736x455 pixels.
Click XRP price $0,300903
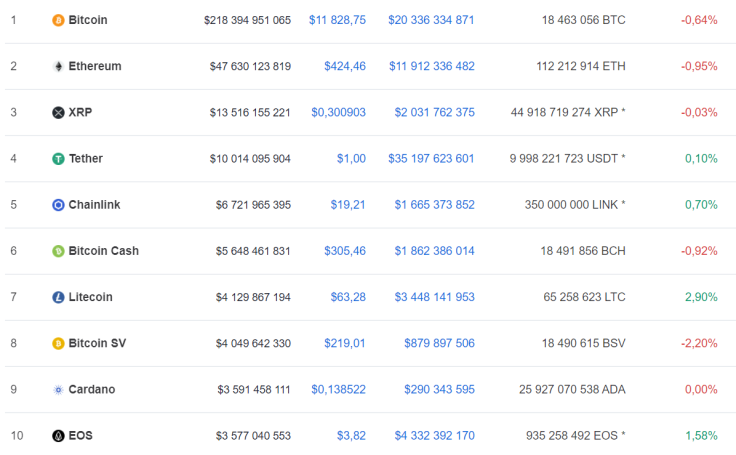click(338, 113)
